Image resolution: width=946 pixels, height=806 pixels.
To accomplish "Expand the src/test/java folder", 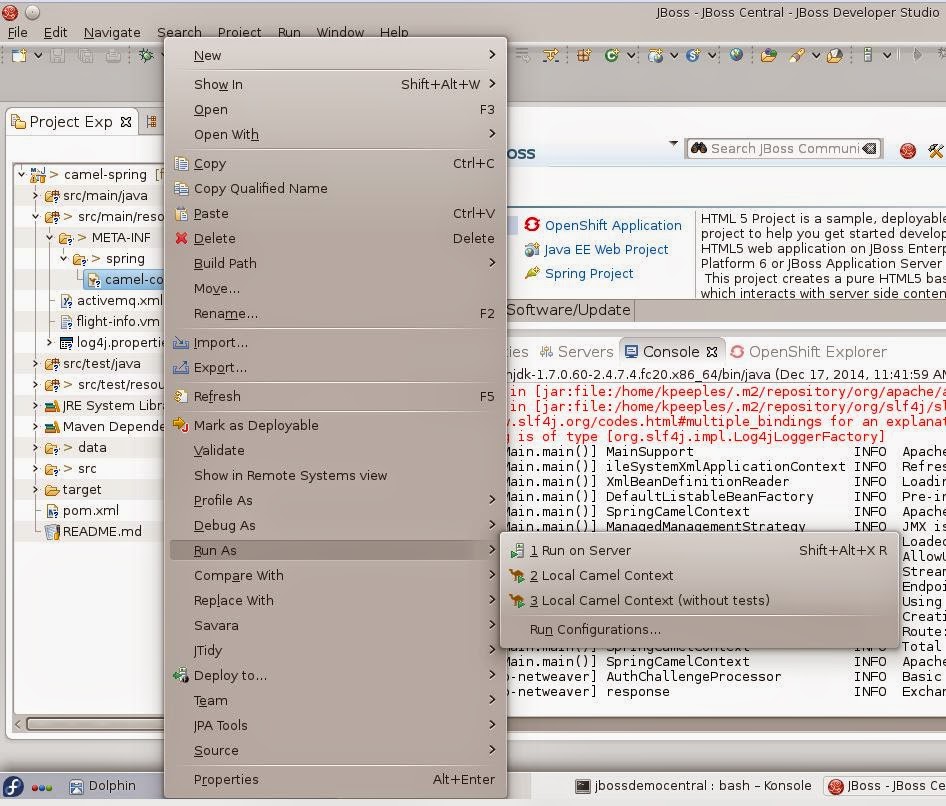I will pyautogui.click(x=35, y=364).
